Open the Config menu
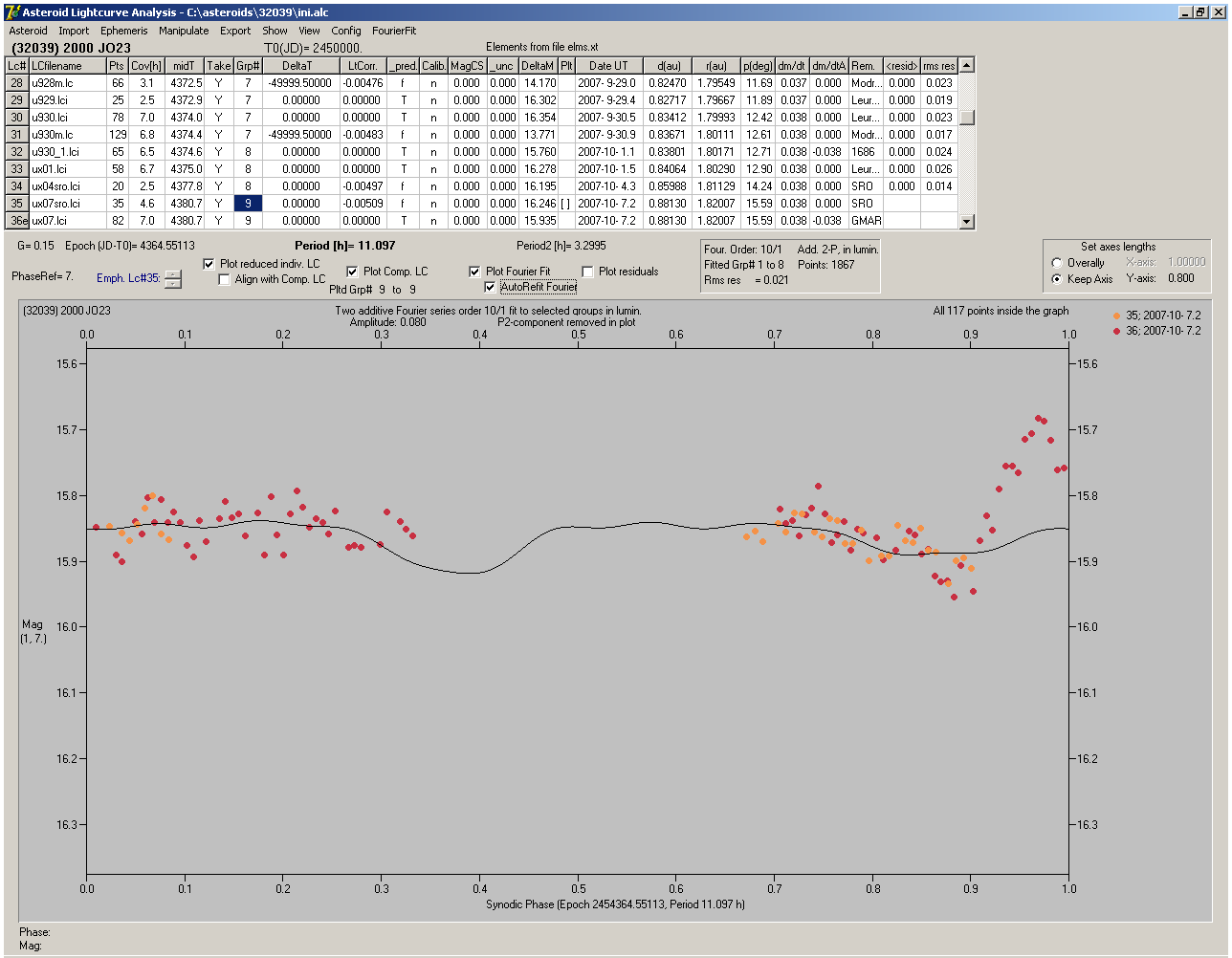The height and width of the screenshot is (958, 1232). (346, 31)
